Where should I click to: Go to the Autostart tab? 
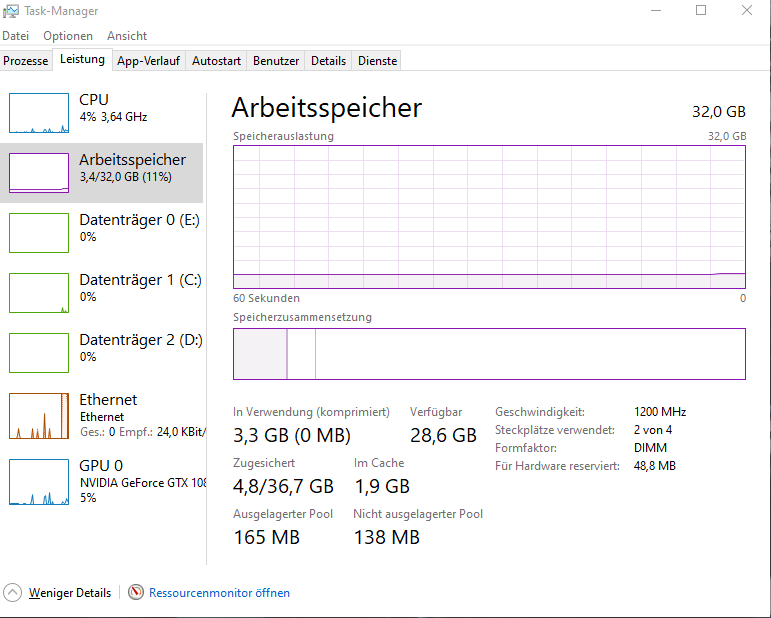216,61
